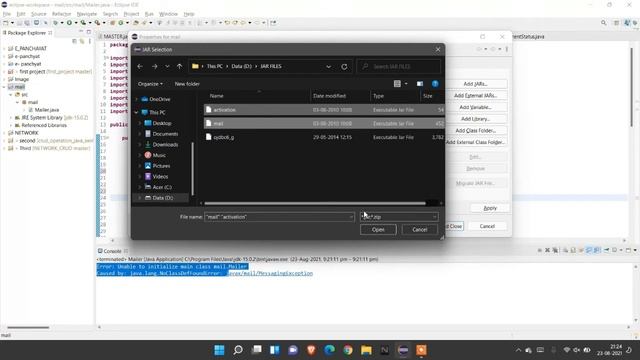Screen dimensions: 640x360
Task: Open Eclipse Navigate menu
Action: 87,14
